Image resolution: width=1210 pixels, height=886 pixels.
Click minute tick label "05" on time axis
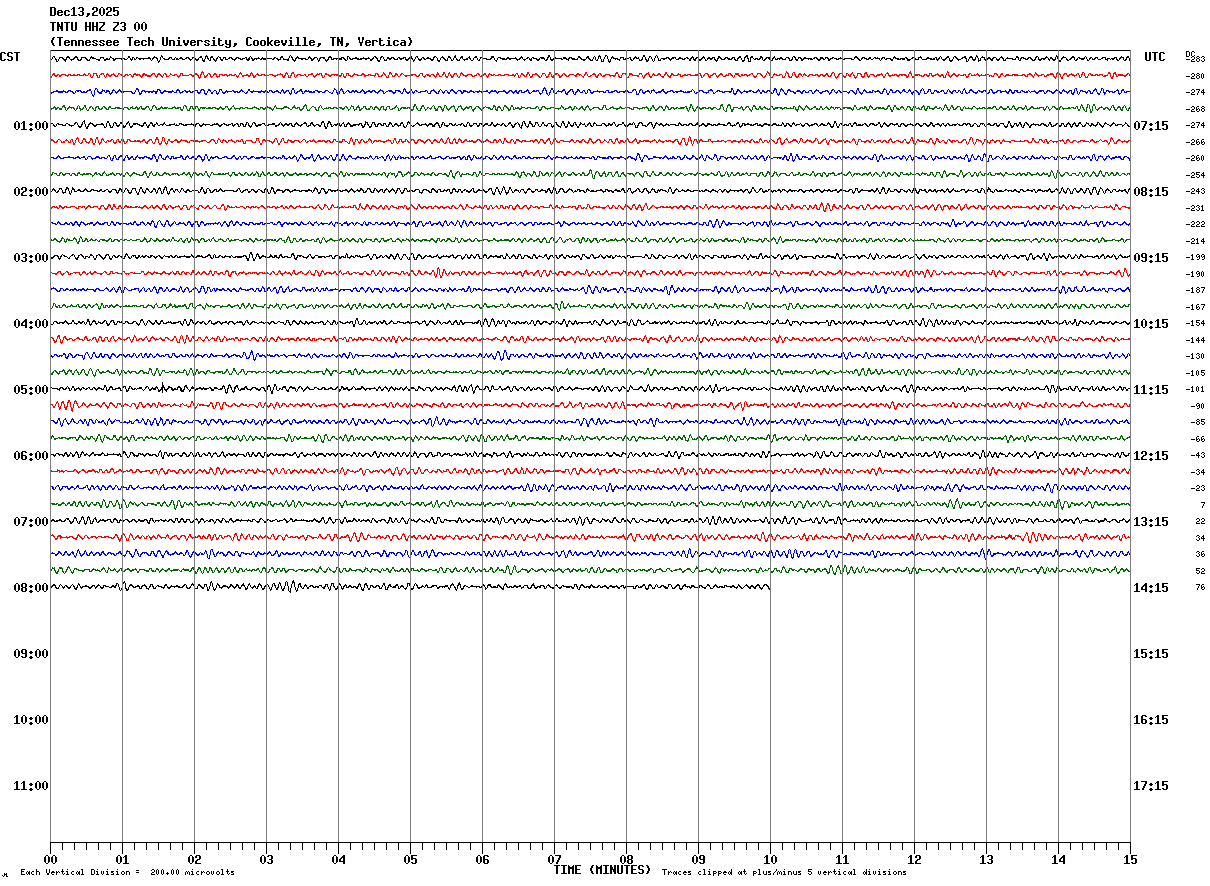click(410, 859)
